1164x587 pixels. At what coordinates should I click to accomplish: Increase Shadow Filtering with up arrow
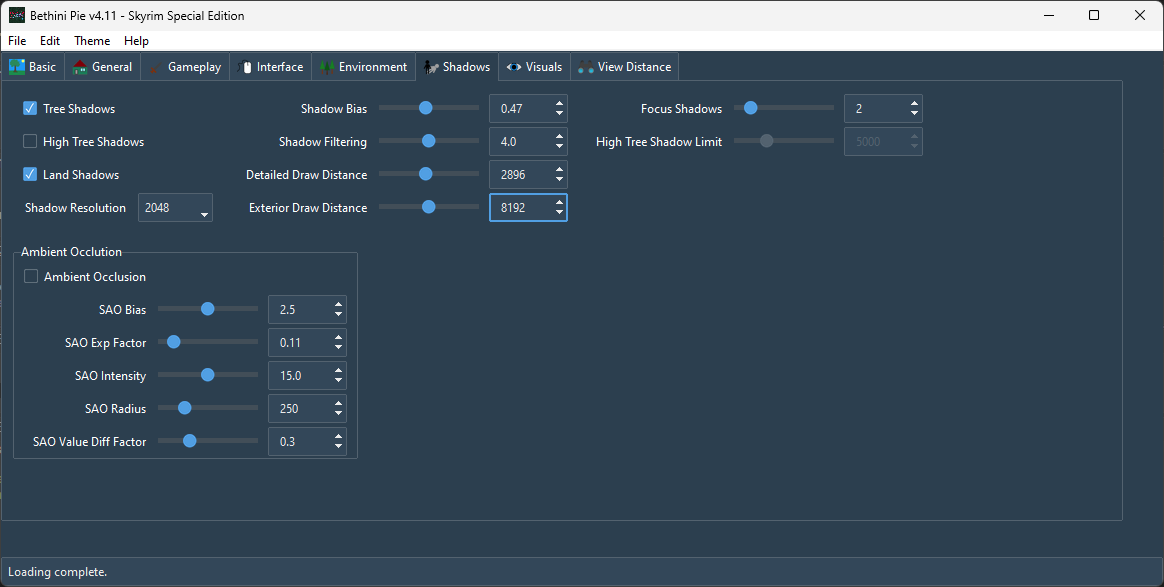coord(559,136)
